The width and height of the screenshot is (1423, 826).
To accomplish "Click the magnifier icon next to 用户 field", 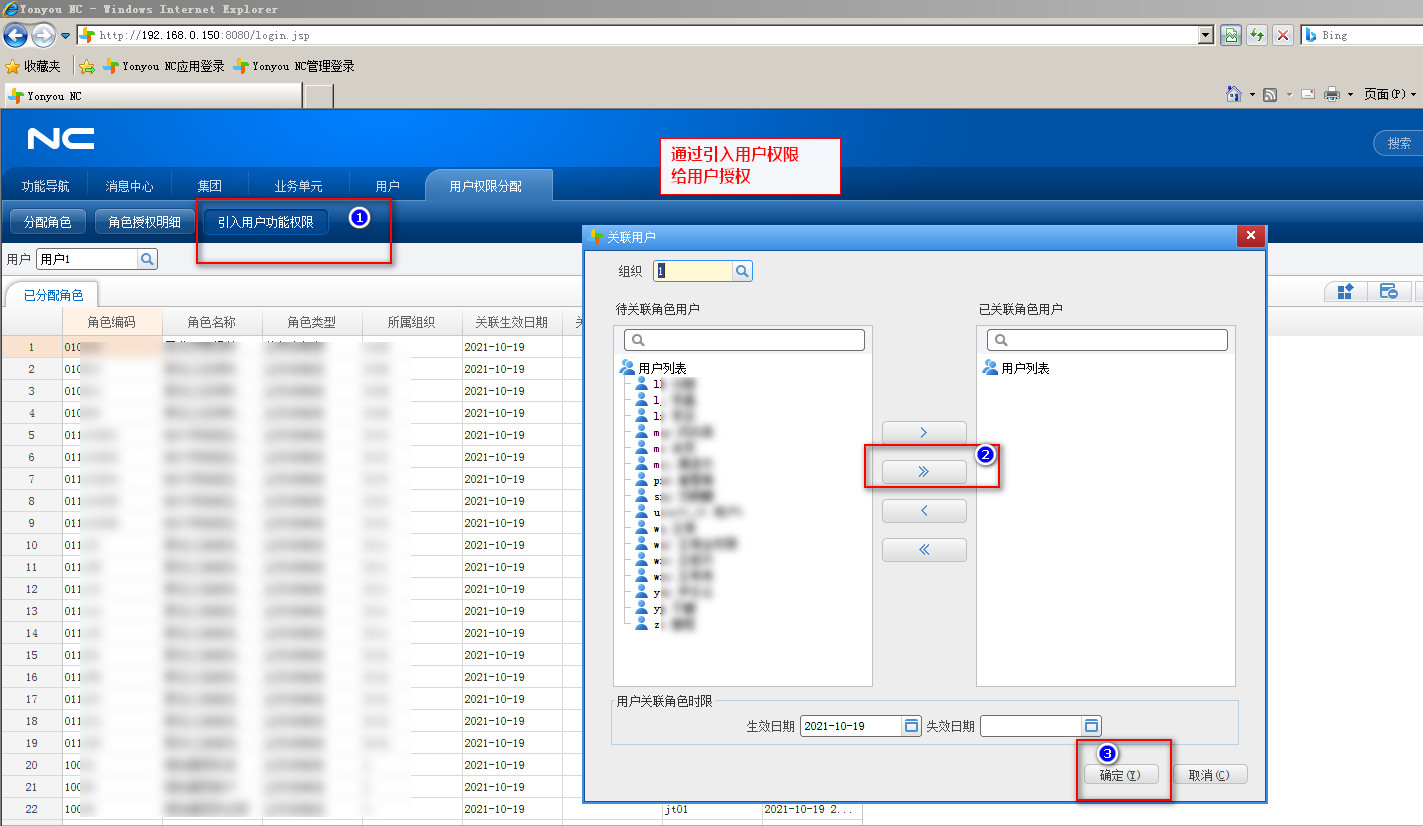I will coord(147,259).
